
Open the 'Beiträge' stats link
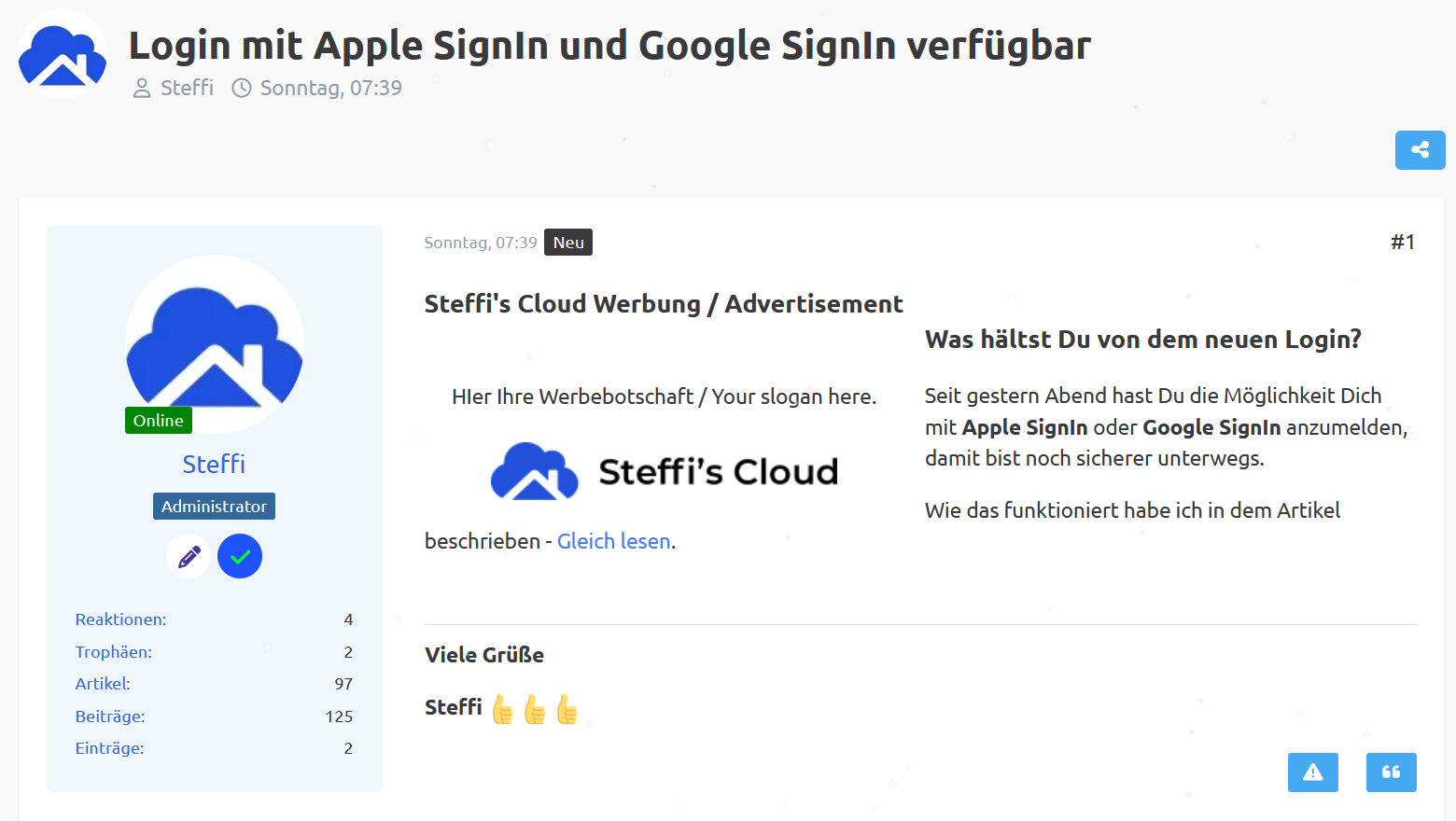(110, 717)
